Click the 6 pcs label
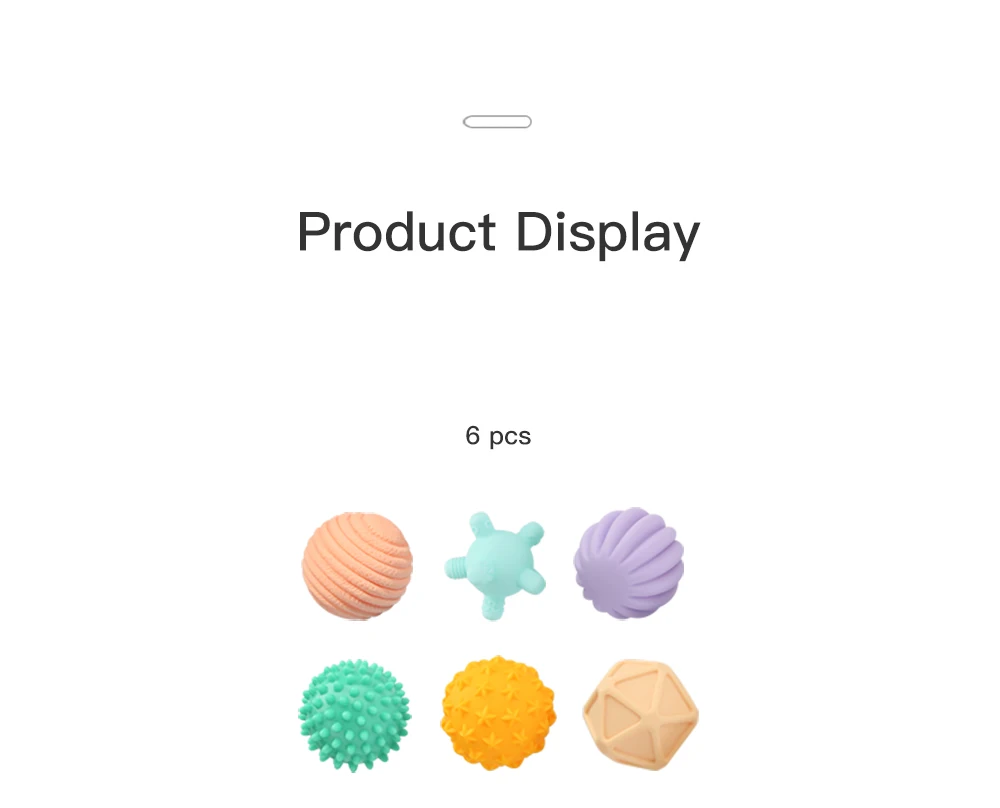The image size is (1000, 808). pyautogui.click(x=498, y=436)
